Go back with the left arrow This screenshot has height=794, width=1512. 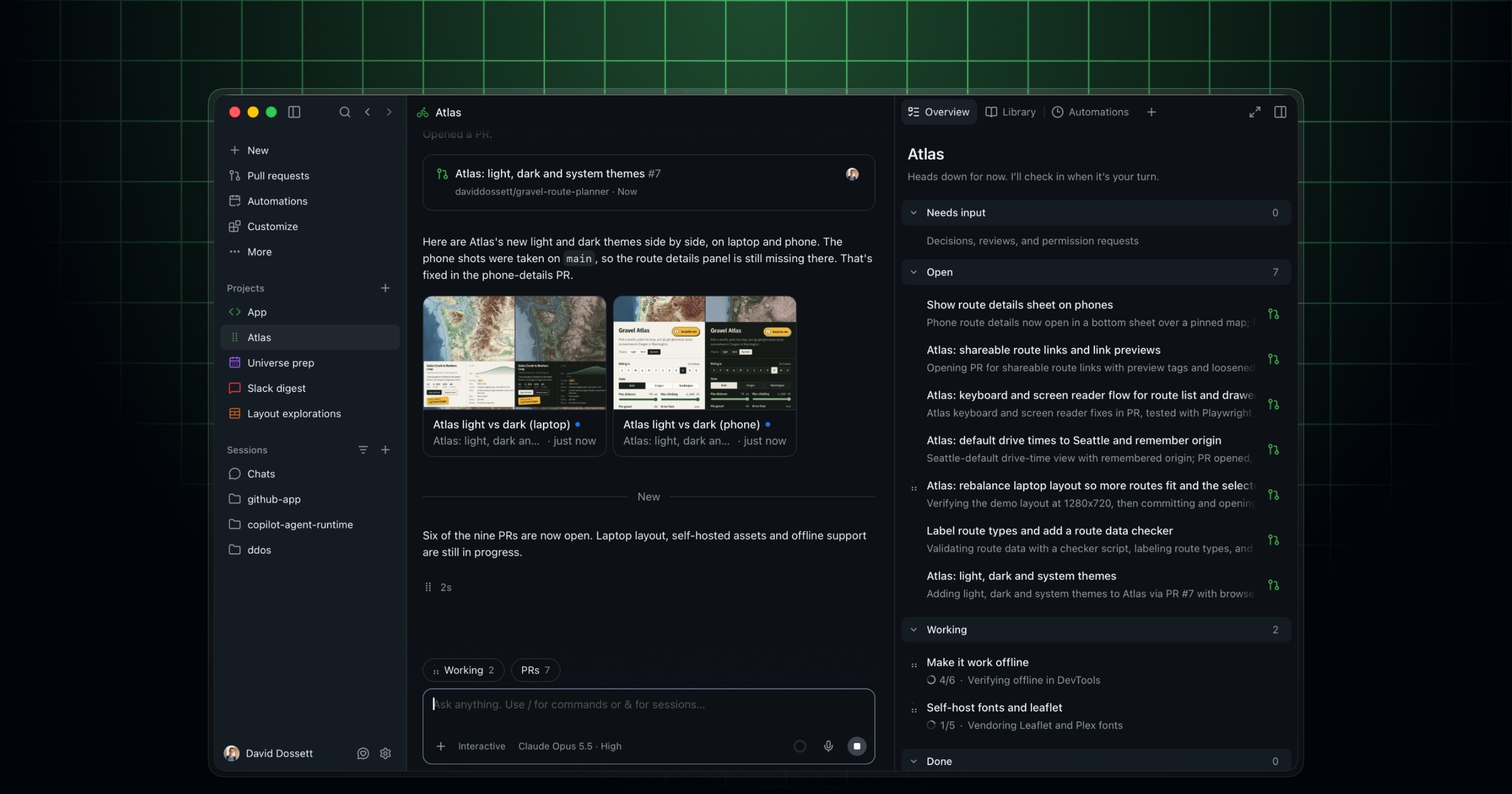click(367, 112)
